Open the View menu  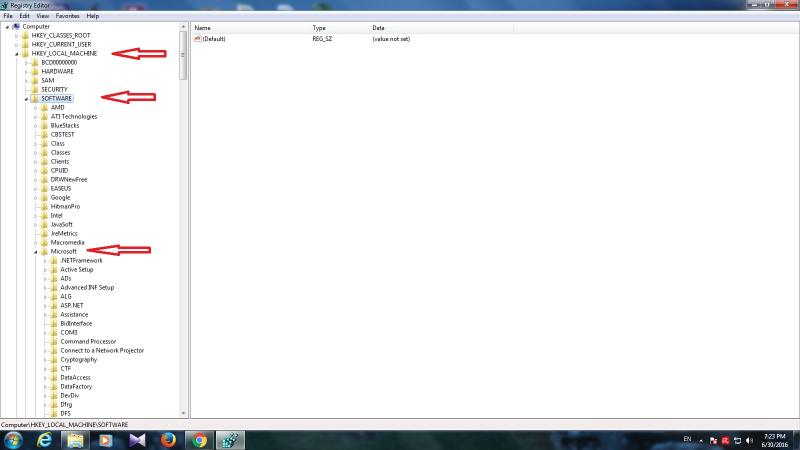[43, 16]
